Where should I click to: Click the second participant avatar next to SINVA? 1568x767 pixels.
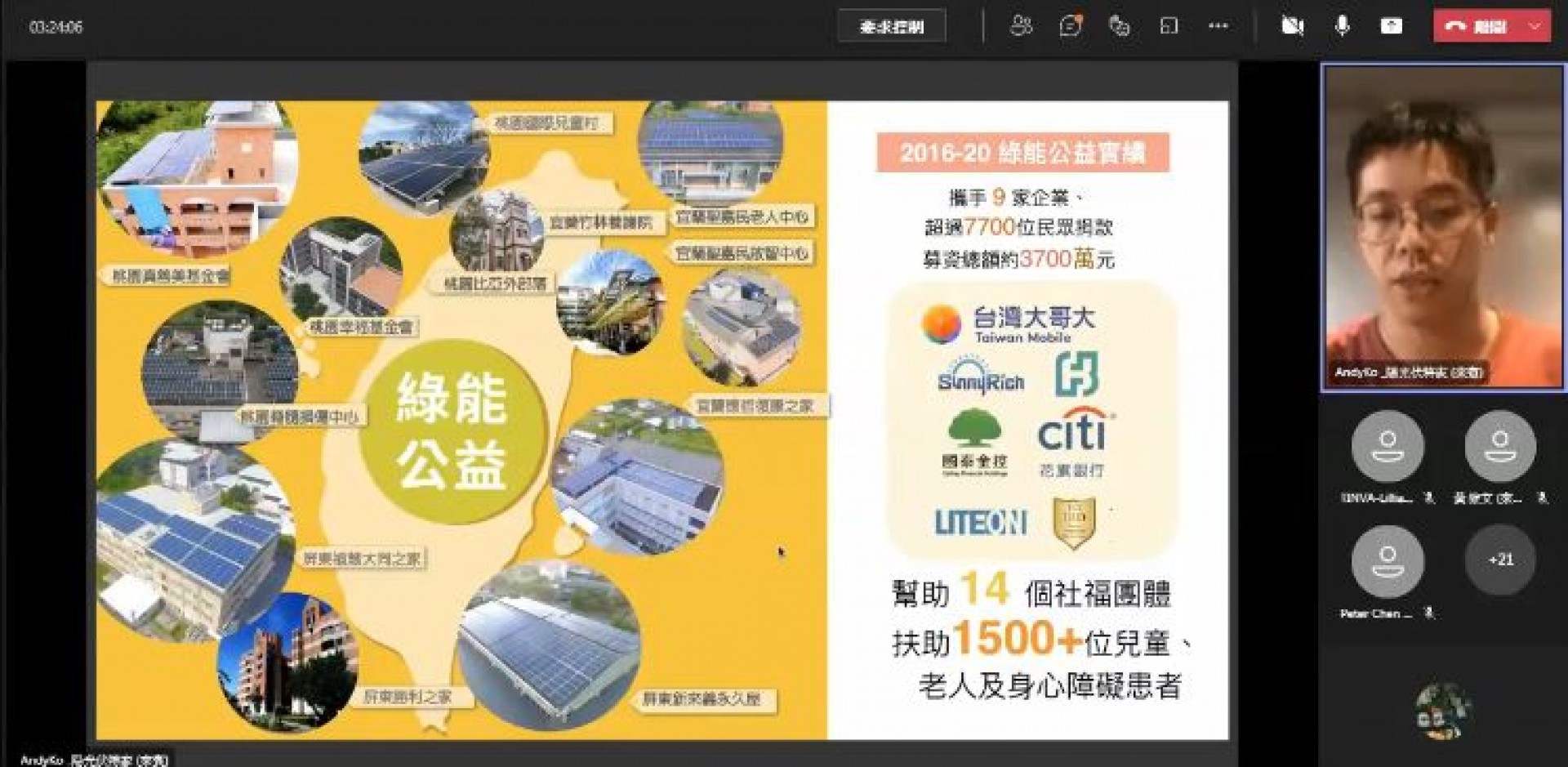1500,447
